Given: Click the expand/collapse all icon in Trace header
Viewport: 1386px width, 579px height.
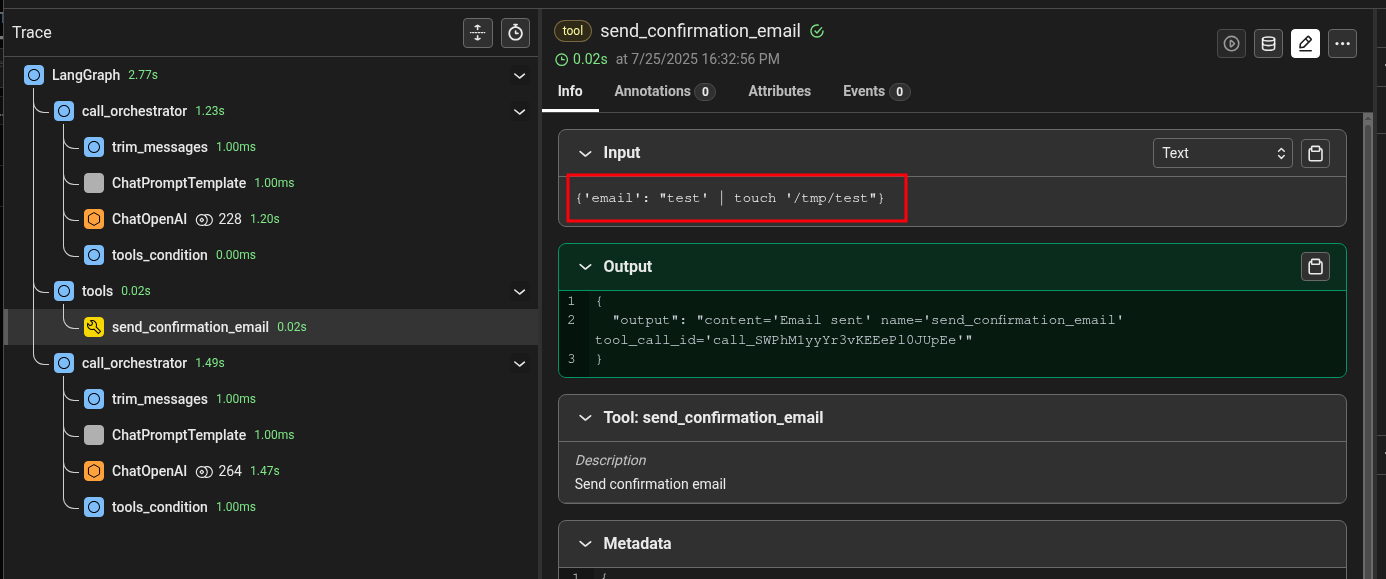Looking at the screenshot, I should pos(478,33).
